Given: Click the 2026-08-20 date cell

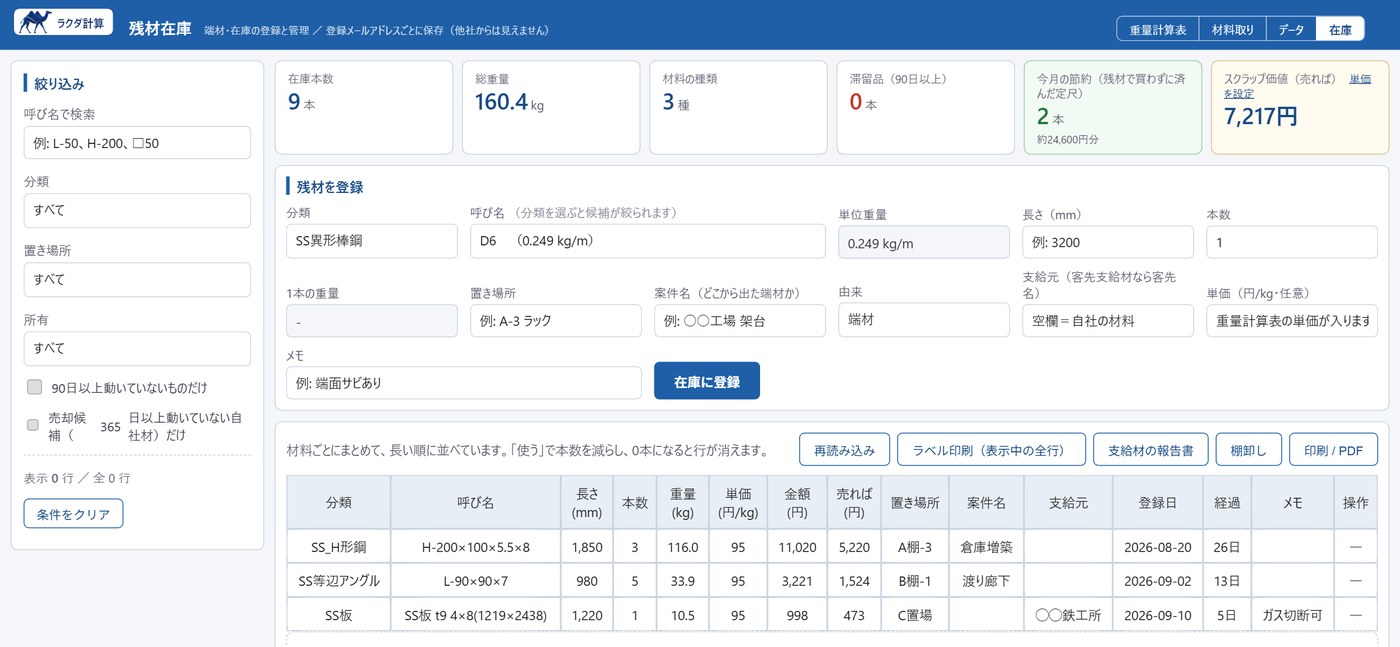Looking at the screenshot, I should point(1157,547).
